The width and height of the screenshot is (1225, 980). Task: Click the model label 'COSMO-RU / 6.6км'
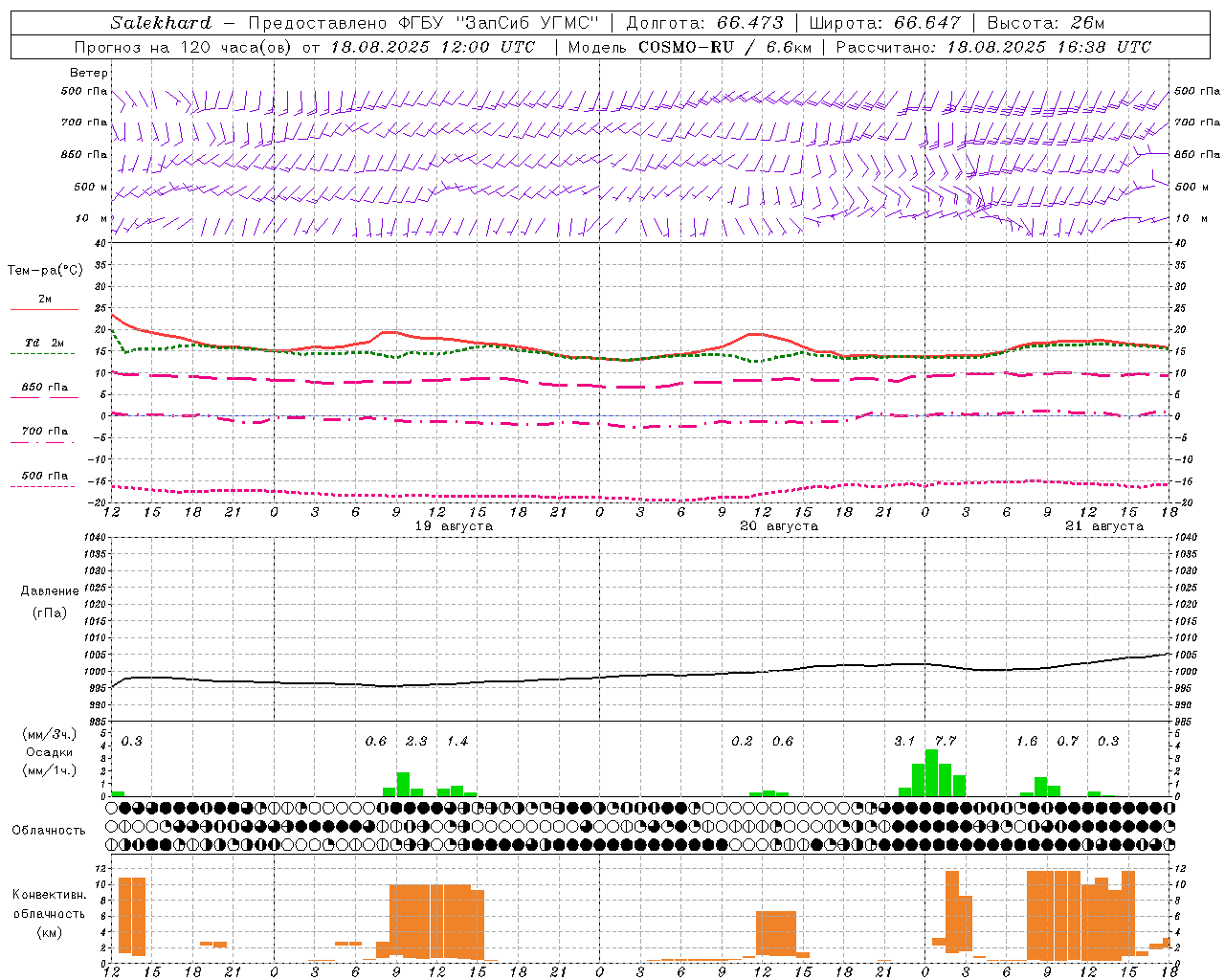725,47
